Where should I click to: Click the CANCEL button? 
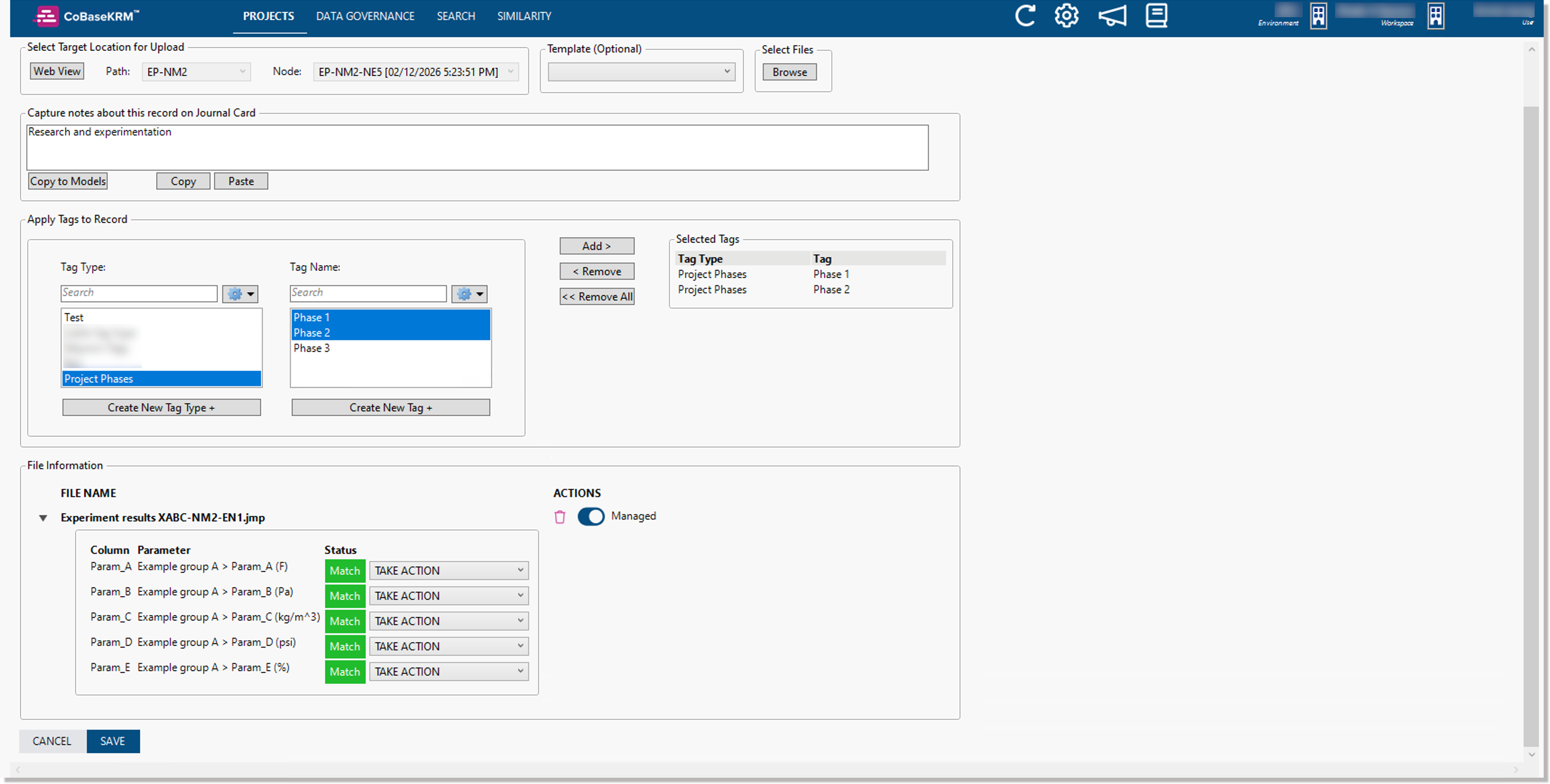pos(52,741)
